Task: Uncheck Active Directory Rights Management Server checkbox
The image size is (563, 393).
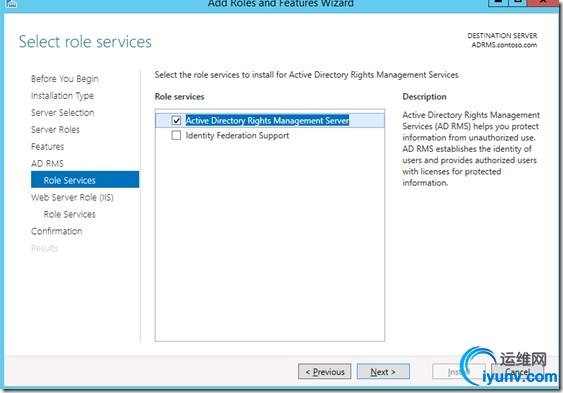Action: click(176, 120)
